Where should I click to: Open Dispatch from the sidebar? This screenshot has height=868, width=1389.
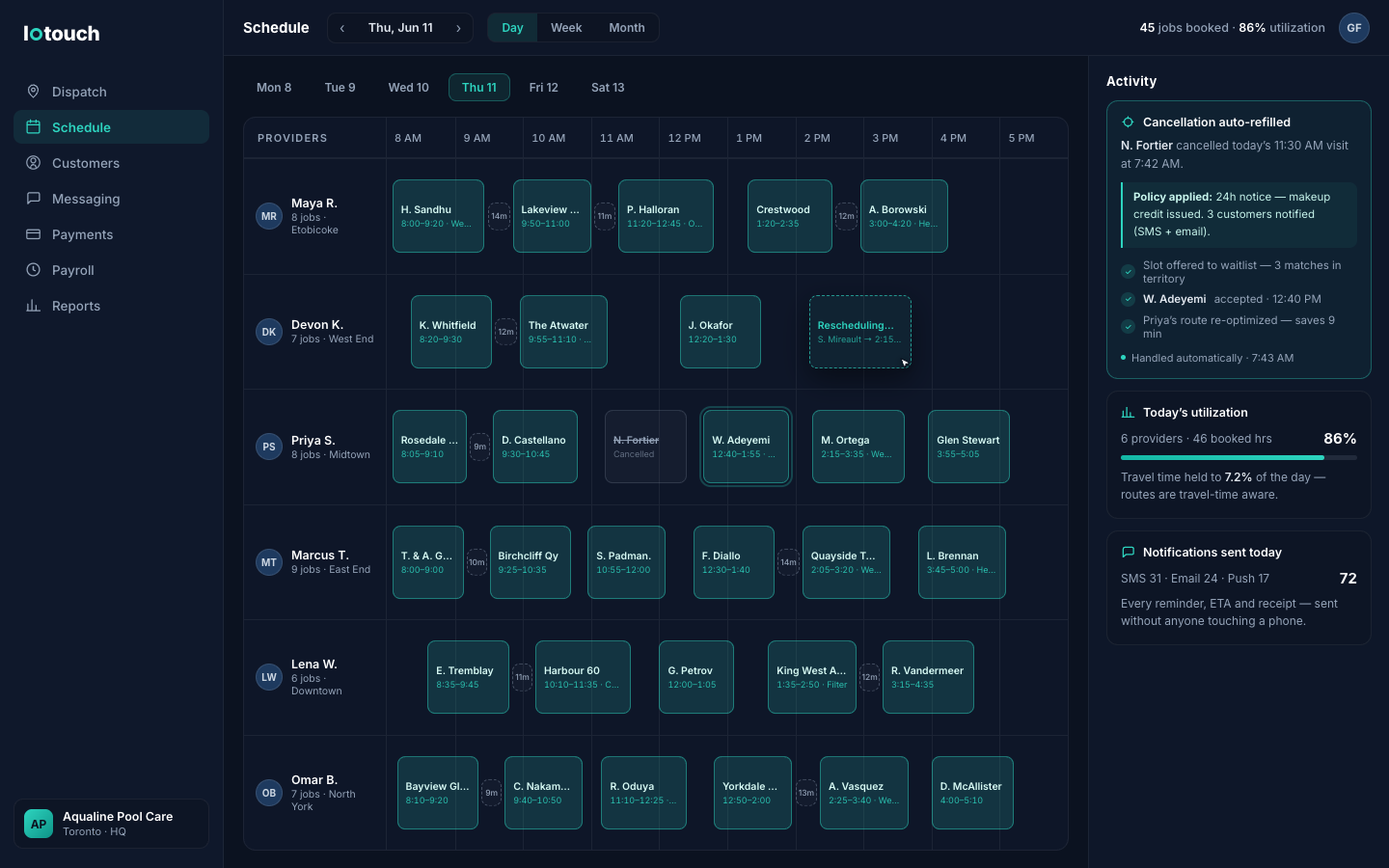[x=111, y=92]
